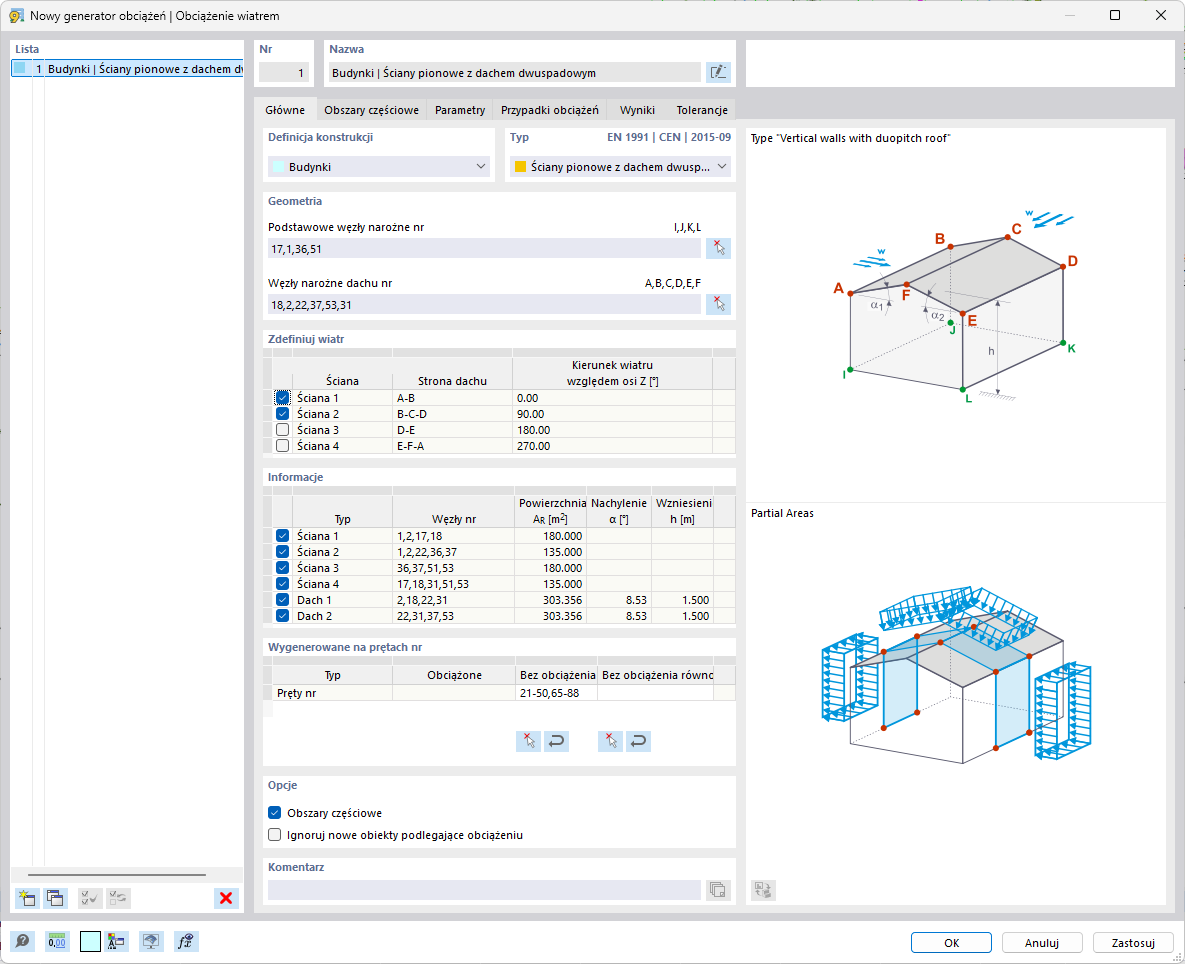Screen dimensions: 1185x964
Task: Enable Ignoruj nowe obiekty podlegające obciążeniu
Action: click(275, 835)
